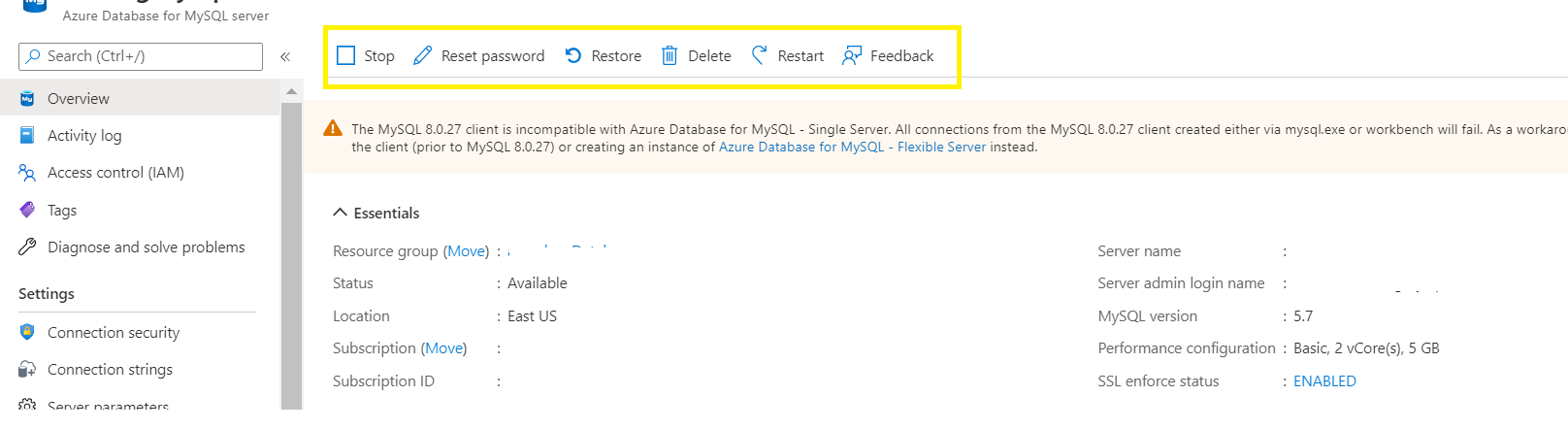Viewport: 1568px width, 429px height.
Task: Click the sidebar vertical scrollbar thumb
Action: 291,254
